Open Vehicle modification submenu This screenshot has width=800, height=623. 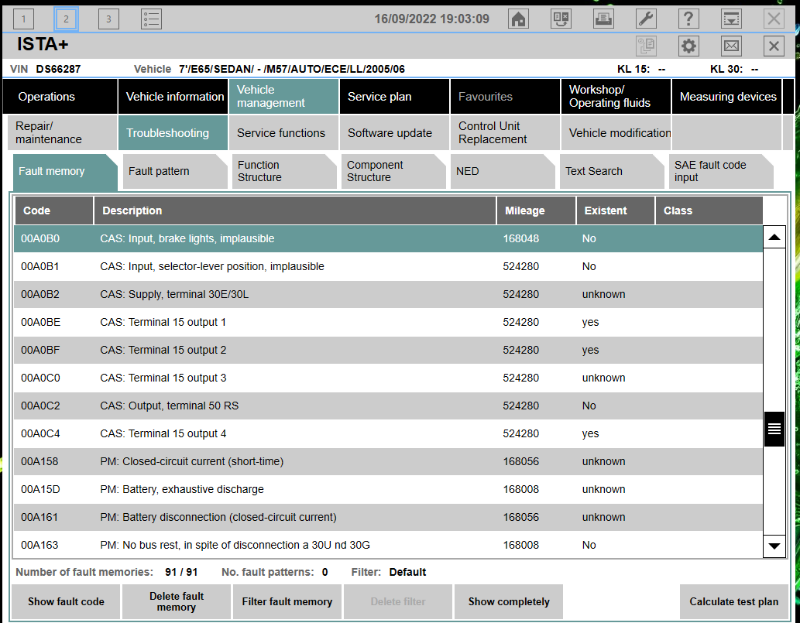coord(615,133)
